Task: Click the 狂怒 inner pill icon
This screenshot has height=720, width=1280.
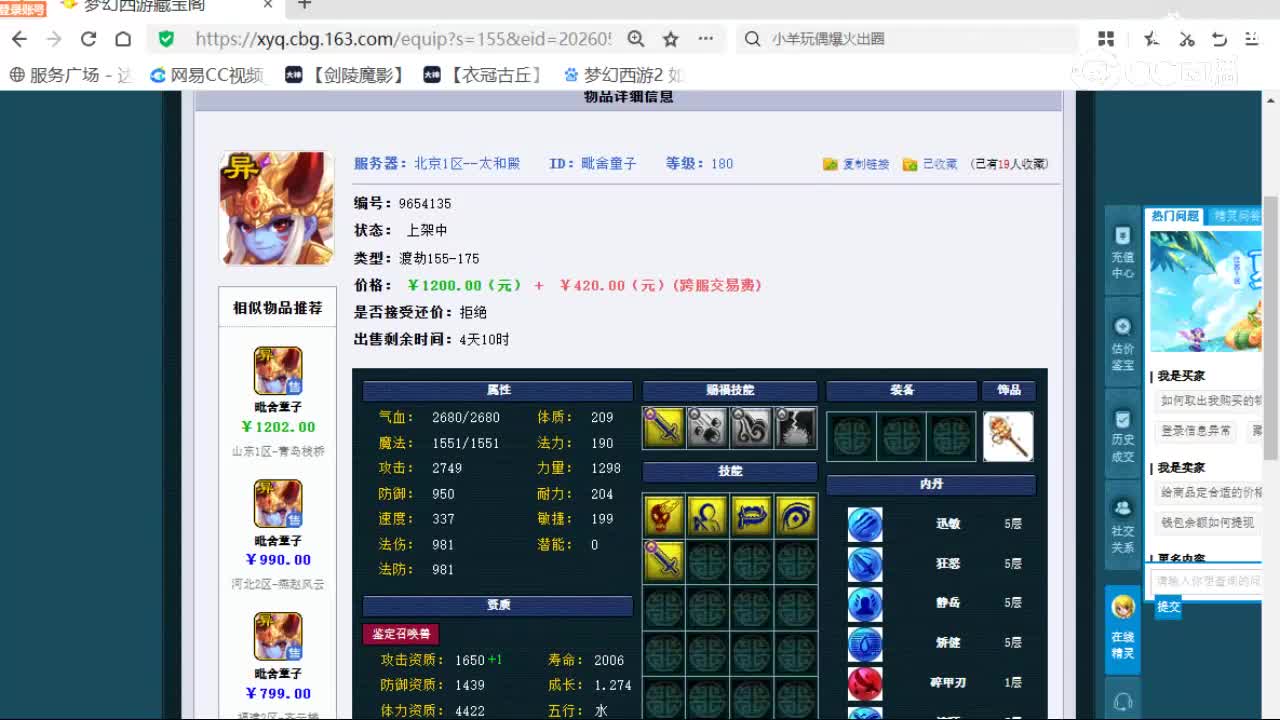Action: (865, 564)
